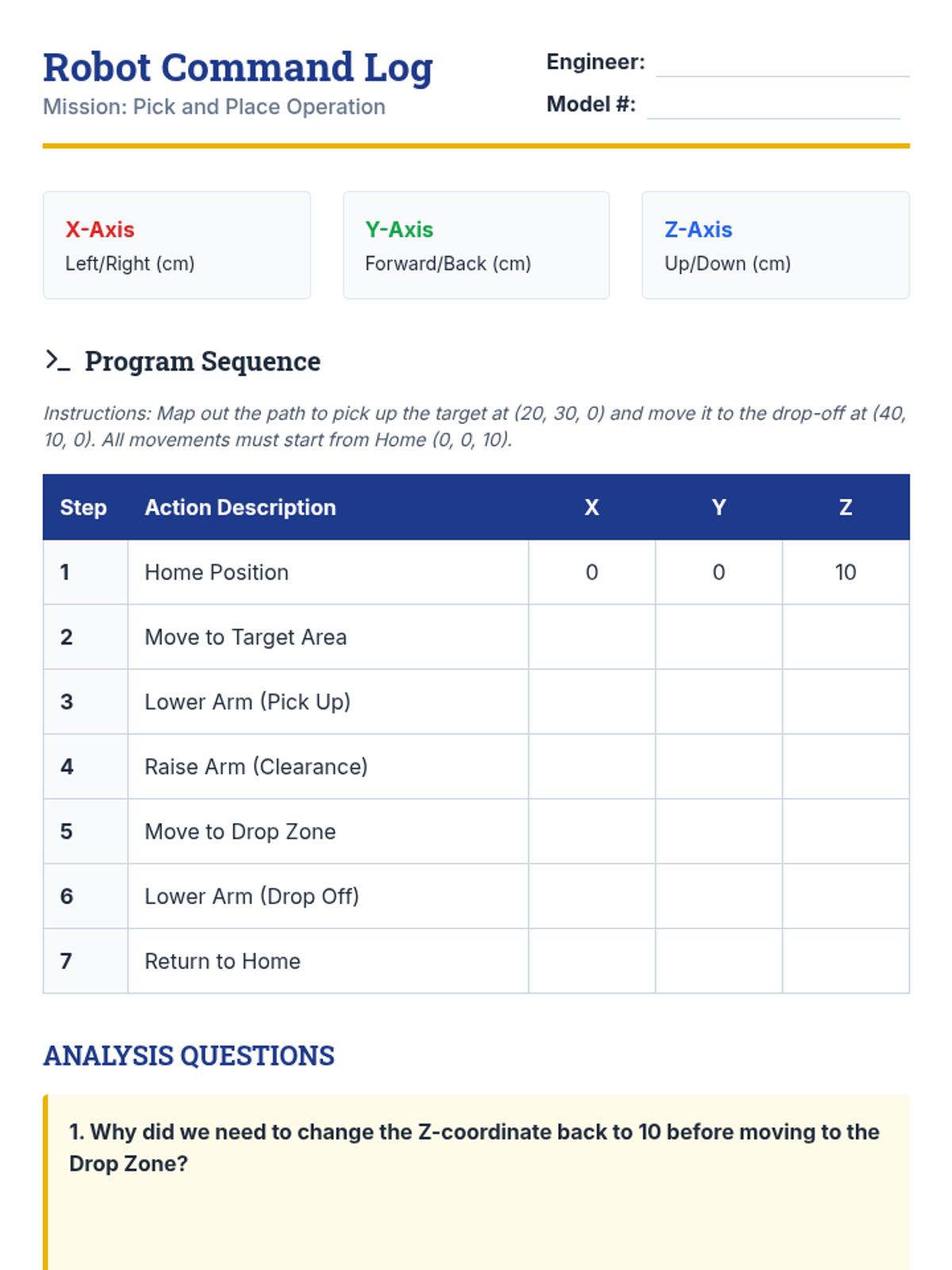
Task: Select the Z-Axis Up/Down card
Action: (775, 245)
